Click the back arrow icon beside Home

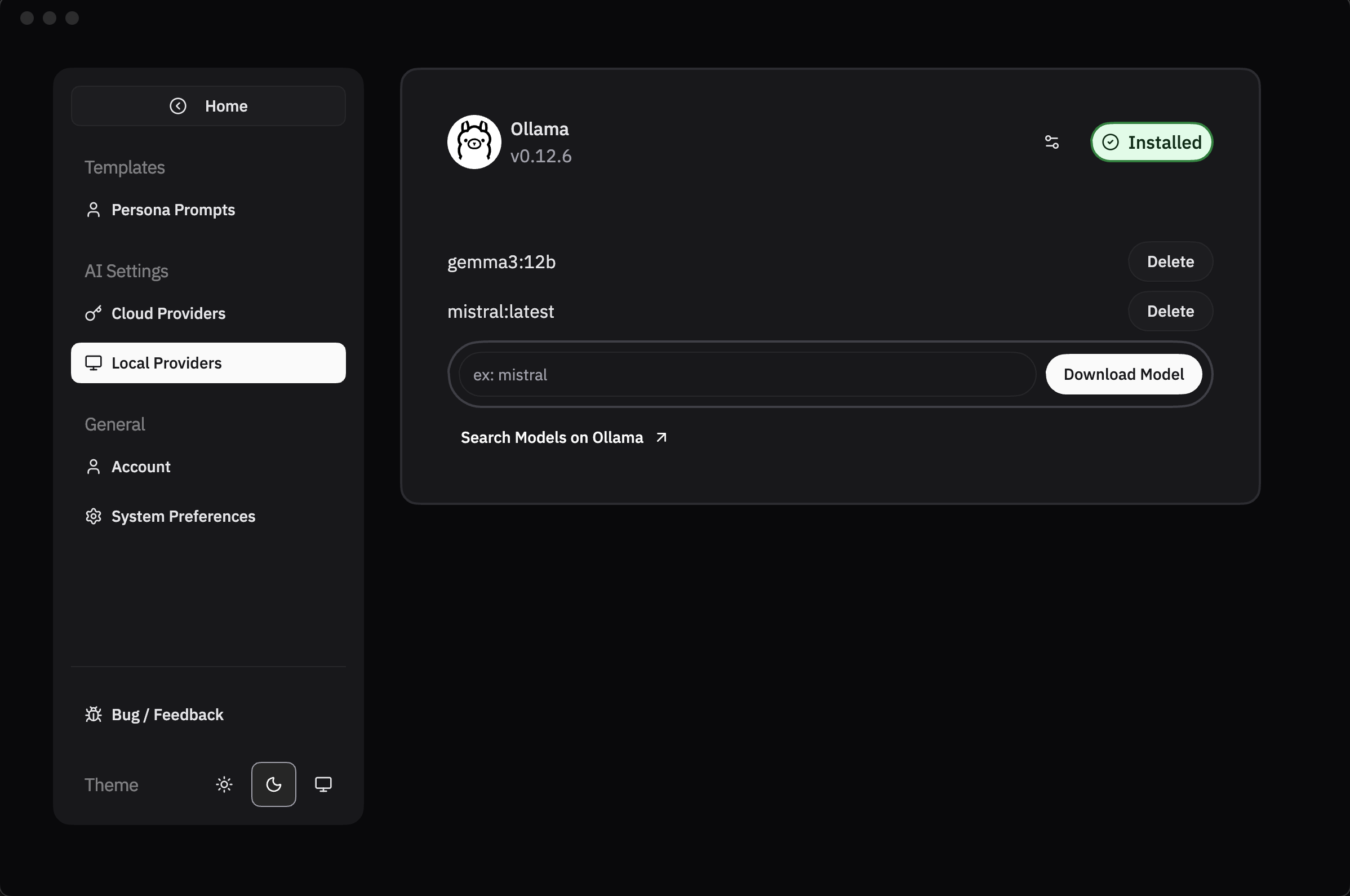point(178,106)
